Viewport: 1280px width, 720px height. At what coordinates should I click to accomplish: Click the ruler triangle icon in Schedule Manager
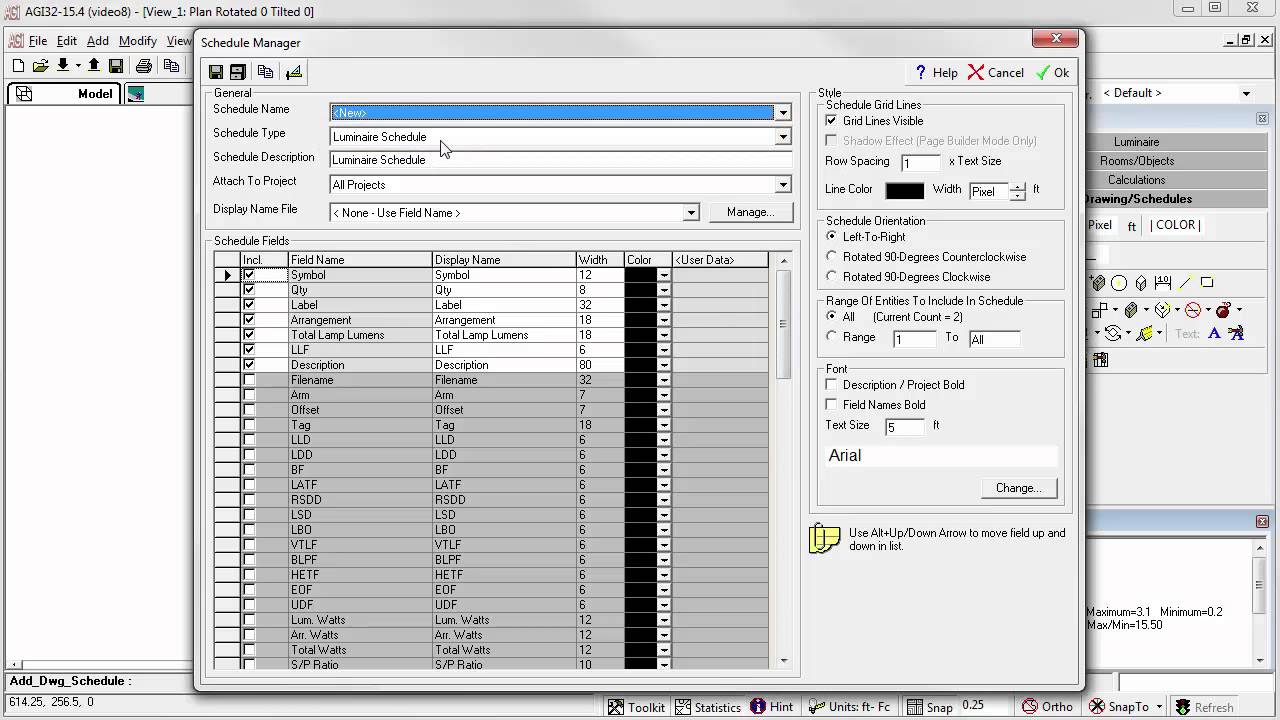pyautogui.click(x=293, y=72)
